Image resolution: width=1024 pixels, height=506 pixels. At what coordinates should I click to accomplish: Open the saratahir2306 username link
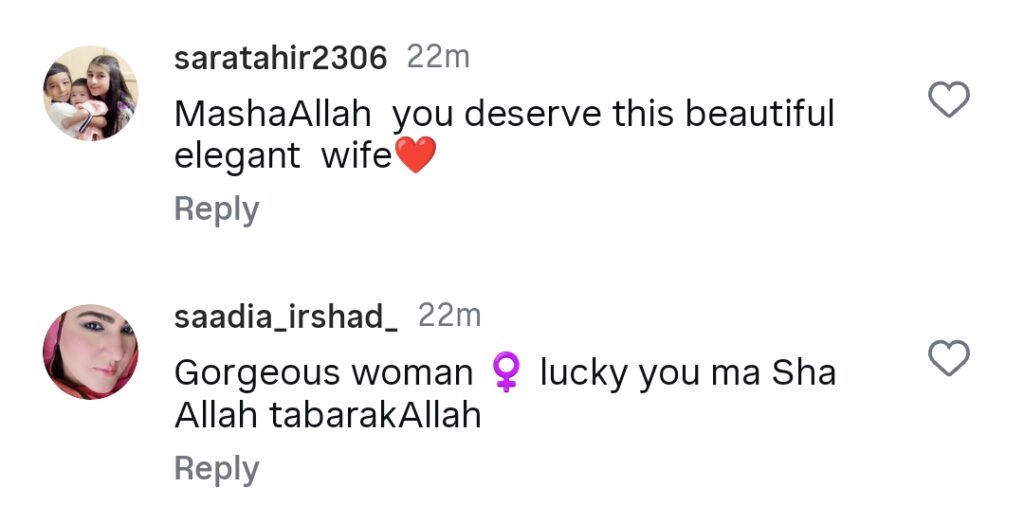280,58
